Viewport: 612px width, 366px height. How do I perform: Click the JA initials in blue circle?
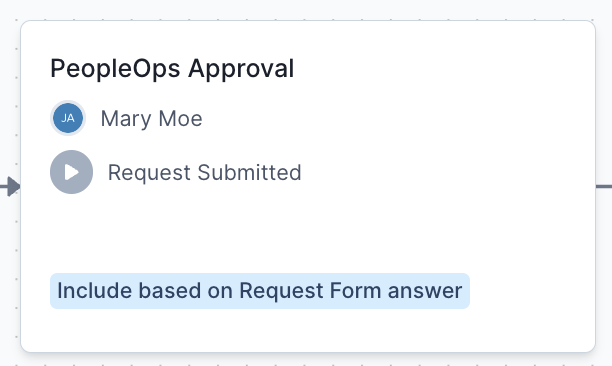68,118
